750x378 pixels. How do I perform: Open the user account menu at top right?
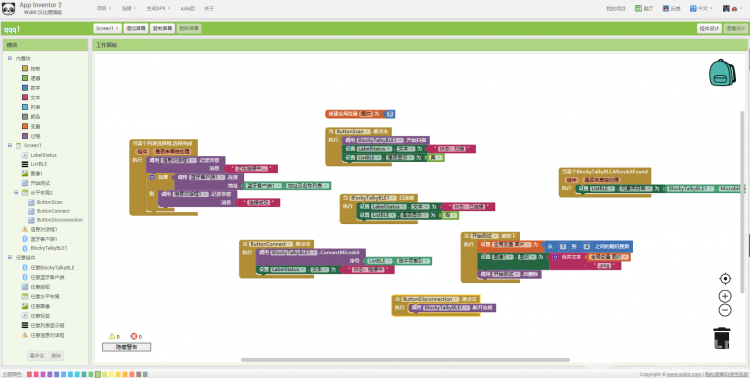733,9
